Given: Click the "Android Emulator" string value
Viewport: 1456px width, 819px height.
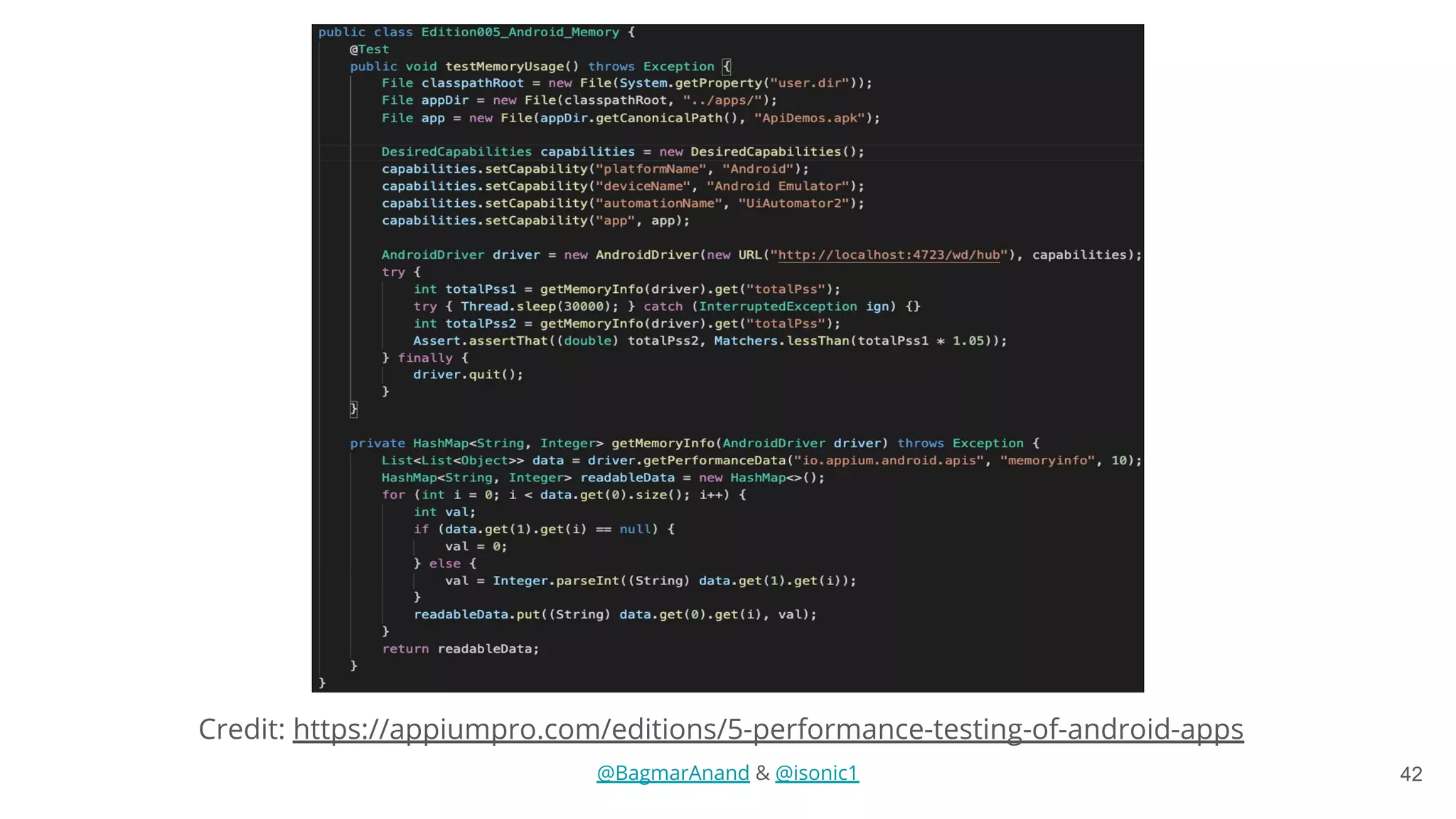Looking at the screenshot, I should point(777,186).
